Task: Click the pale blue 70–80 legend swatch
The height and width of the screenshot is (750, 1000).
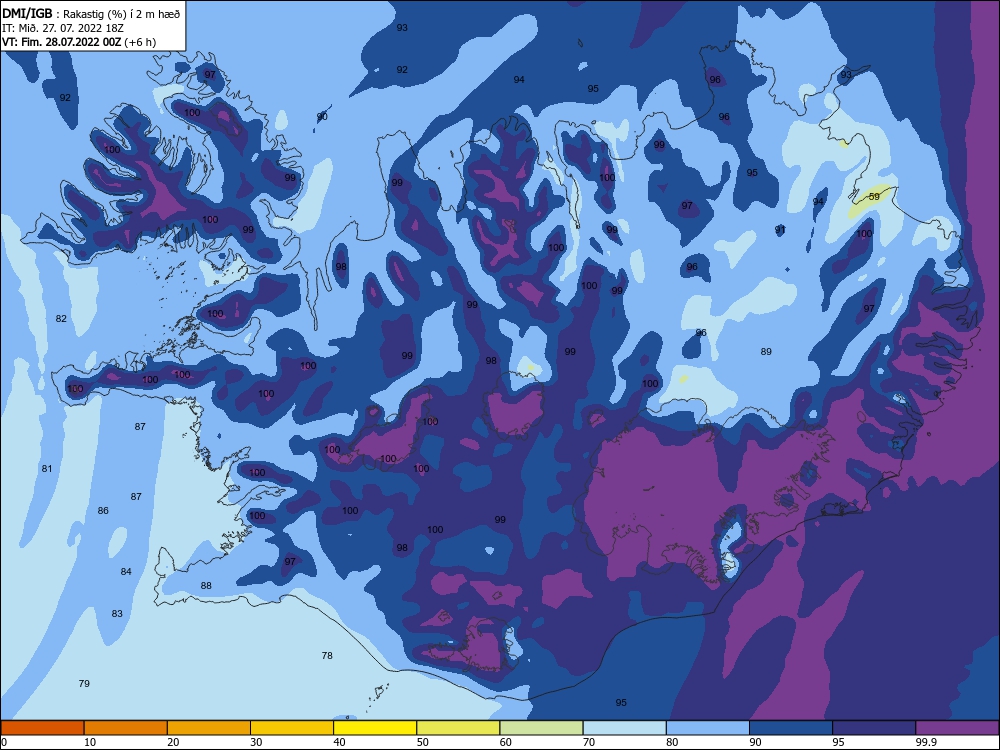Action: coord(624,728)
